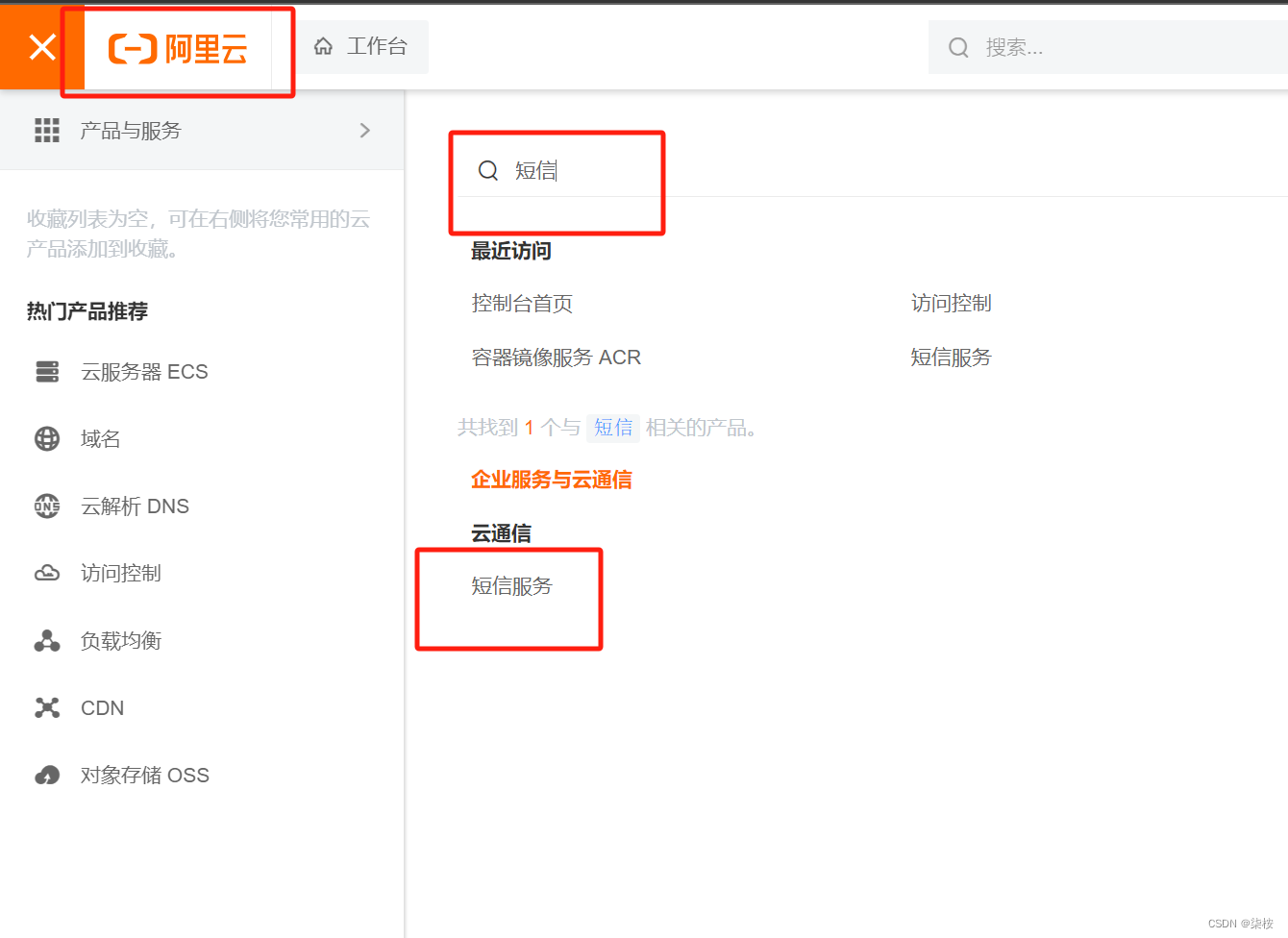Image resolution: width=1288 pixels, height=938 pixels.
Task: Open 短信服务 under 最近访问
Action: [x=952, y=358]
